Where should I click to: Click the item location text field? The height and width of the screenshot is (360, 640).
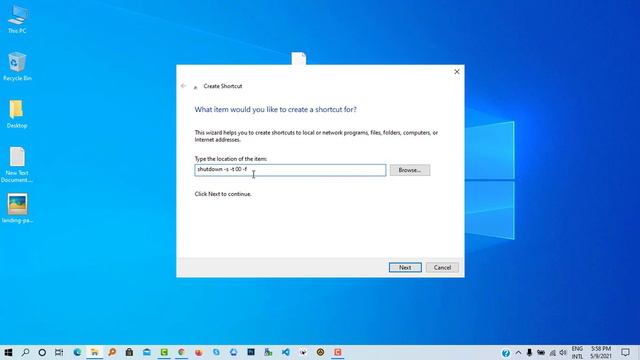[x=290, y=170]
